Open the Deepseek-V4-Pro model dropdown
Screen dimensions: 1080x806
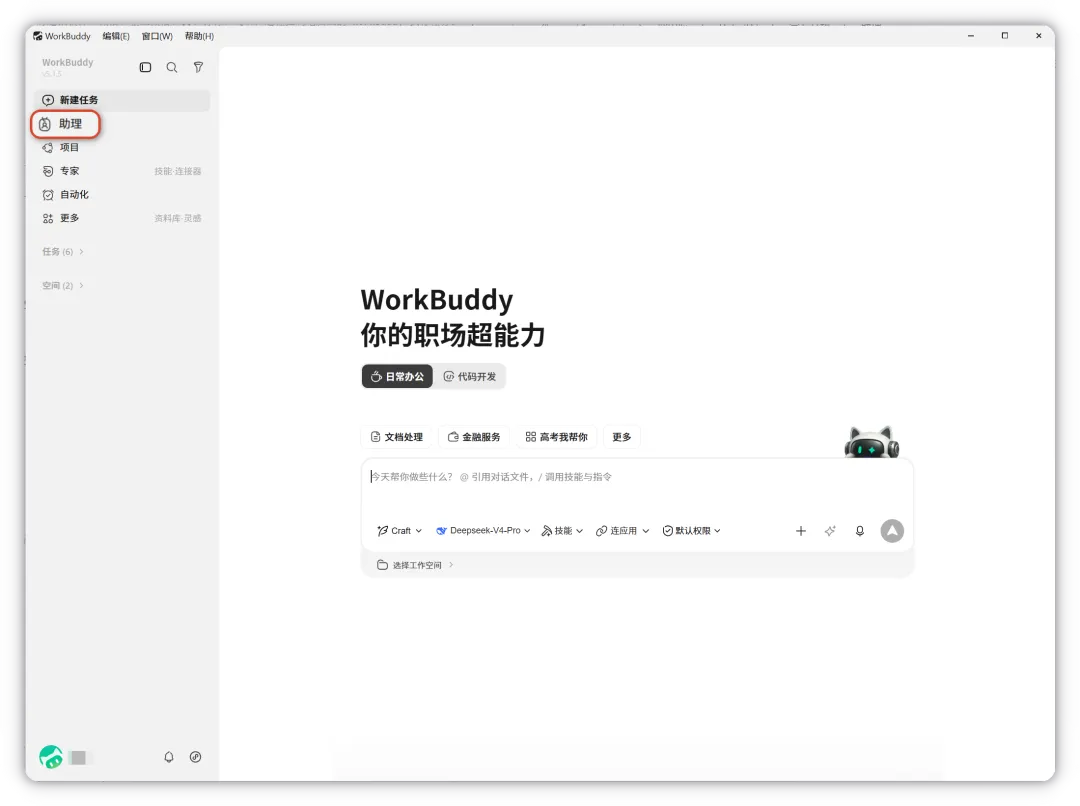click(484, 531)
